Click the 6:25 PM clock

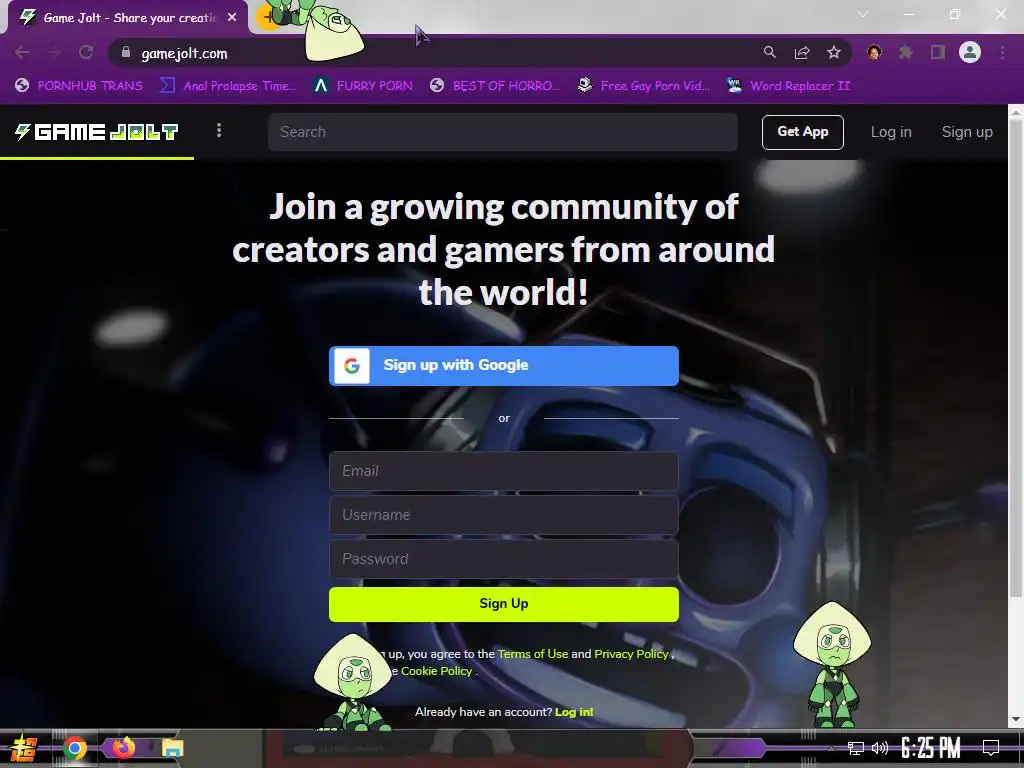point(931,748)
